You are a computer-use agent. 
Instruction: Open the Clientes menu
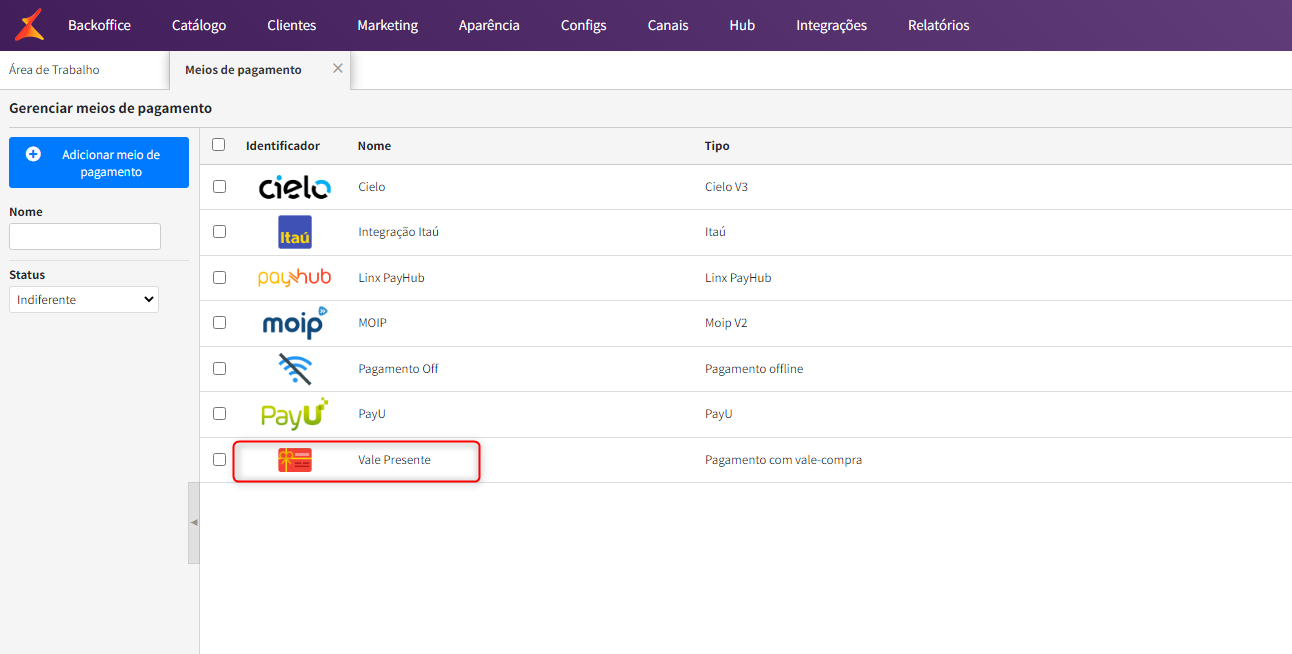coord(292,25)
